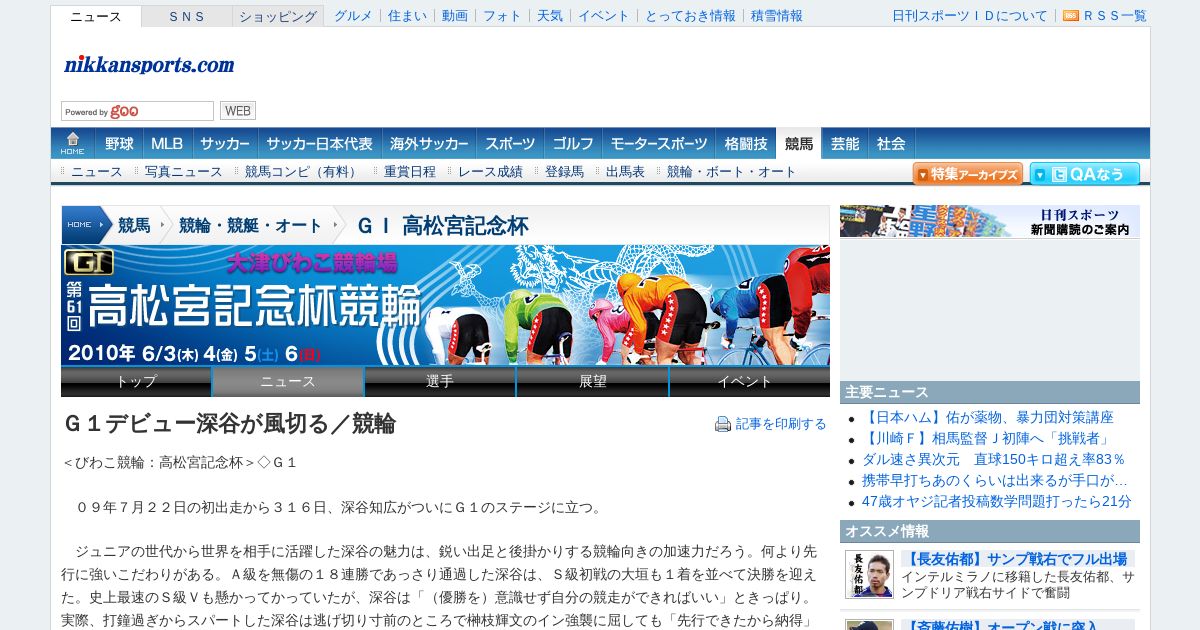Viewport: 1200px width, 630px height.
Task: Open the 登録馬 link
Action: pos(564,172)
